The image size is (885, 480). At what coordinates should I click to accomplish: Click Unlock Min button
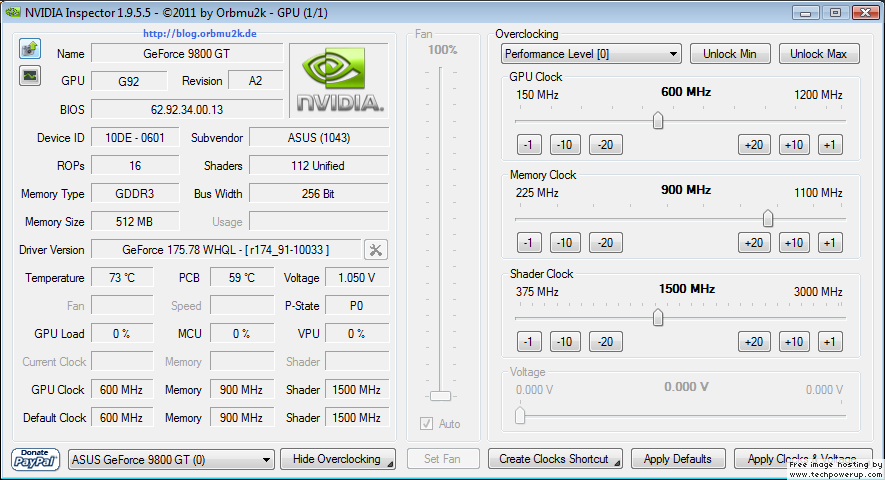pyautogui.click(x=729, y=54)
